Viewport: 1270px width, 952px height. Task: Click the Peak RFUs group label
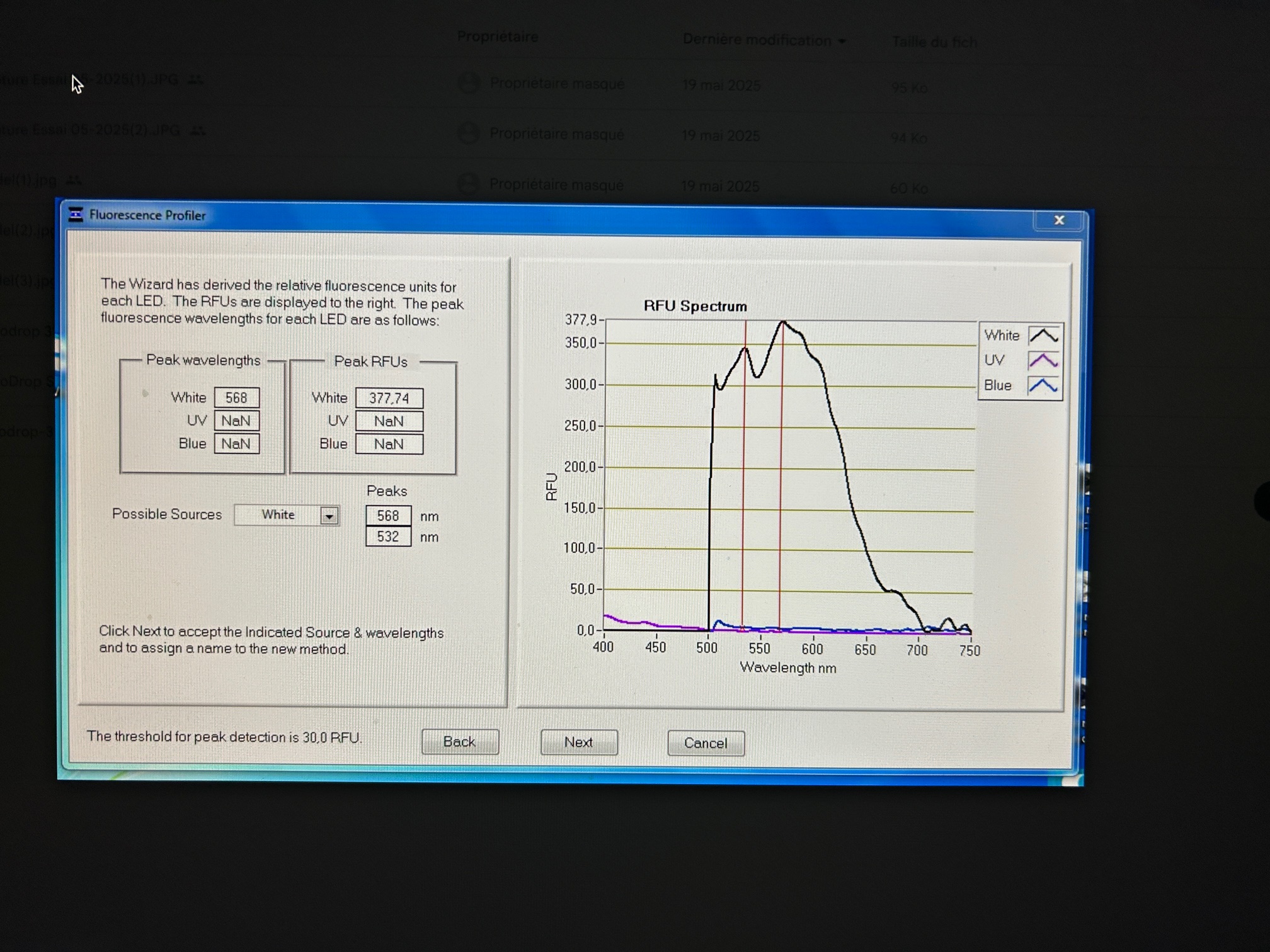370,361
